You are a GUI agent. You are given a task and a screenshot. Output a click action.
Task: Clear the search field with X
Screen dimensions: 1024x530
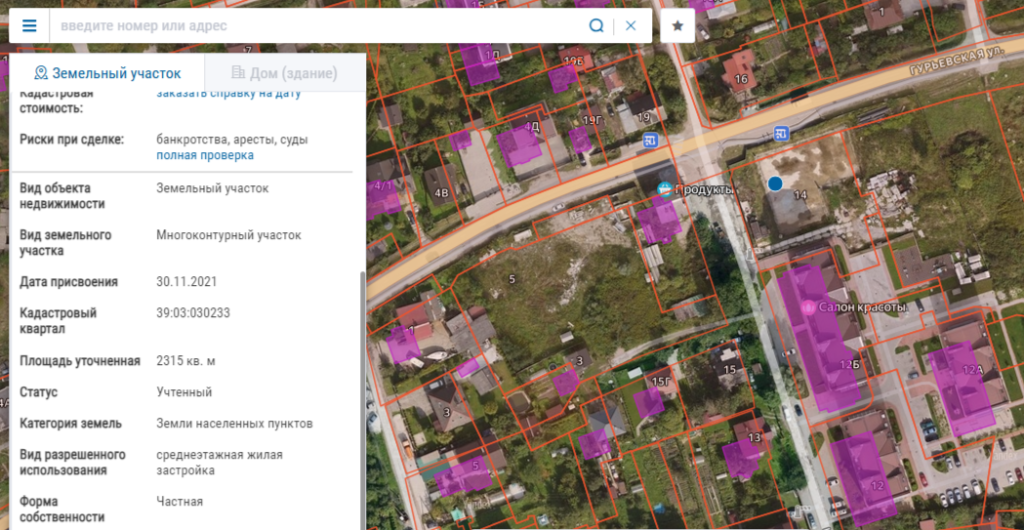[x=630, y=26]
